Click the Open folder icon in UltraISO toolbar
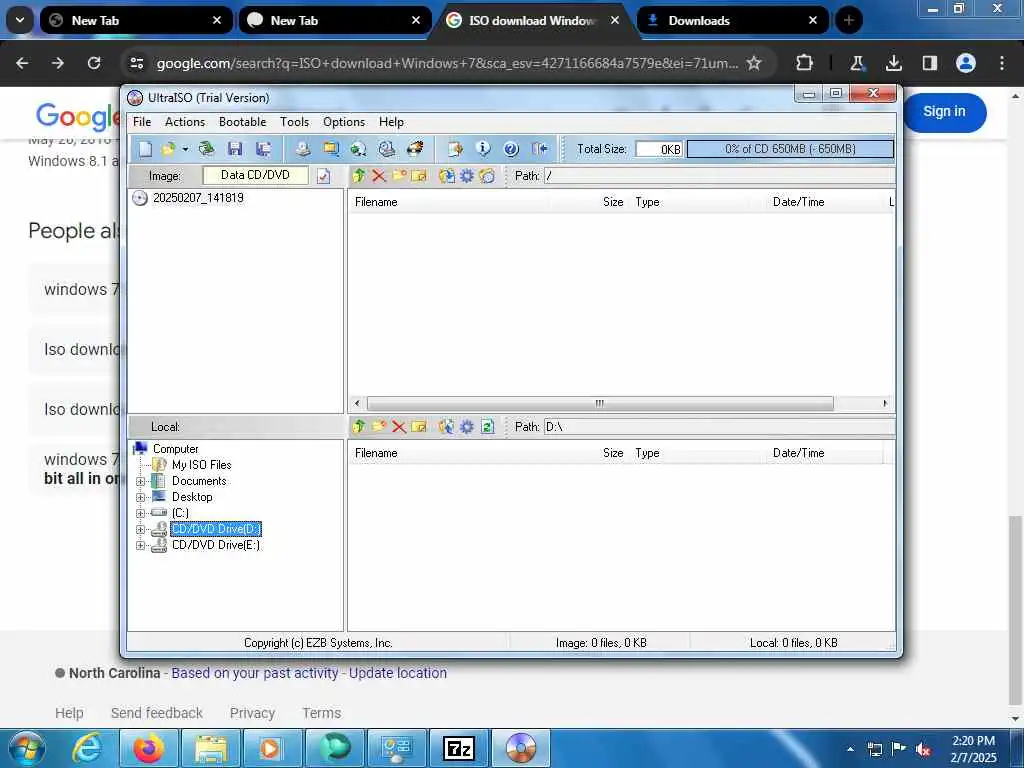This screenshot has height=768, width=1024. [168, 149]
